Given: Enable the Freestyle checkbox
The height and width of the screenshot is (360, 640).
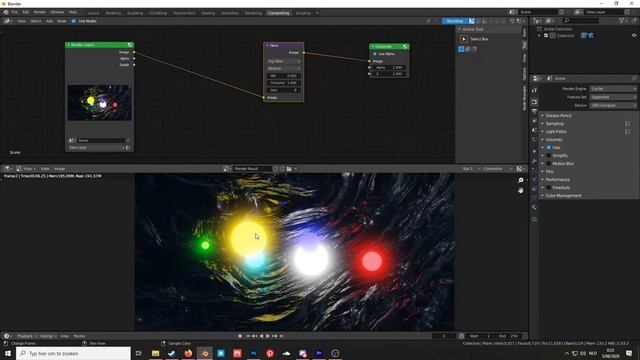Looking at the screenshot, I should click(x=549, y=188).
